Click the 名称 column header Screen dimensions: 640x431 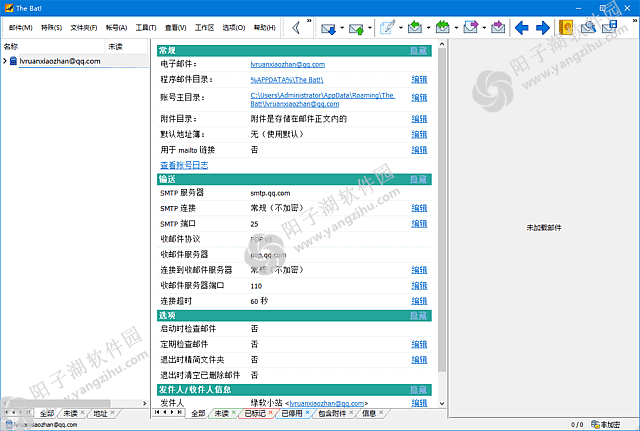53,47
